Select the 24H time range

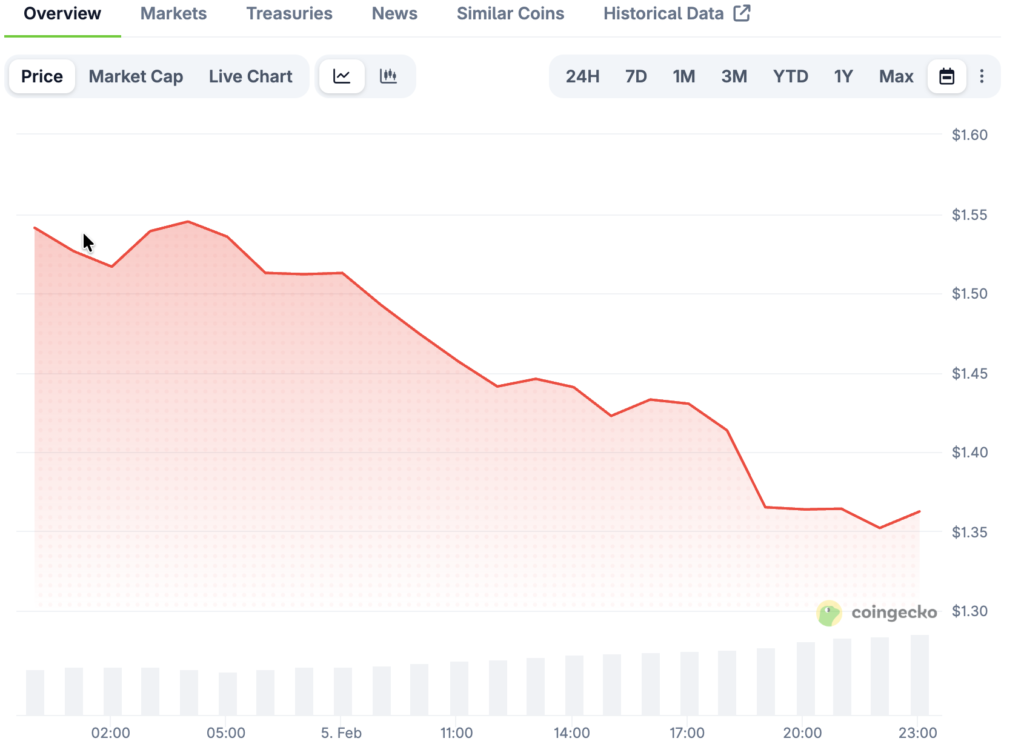tap(582, 77)
